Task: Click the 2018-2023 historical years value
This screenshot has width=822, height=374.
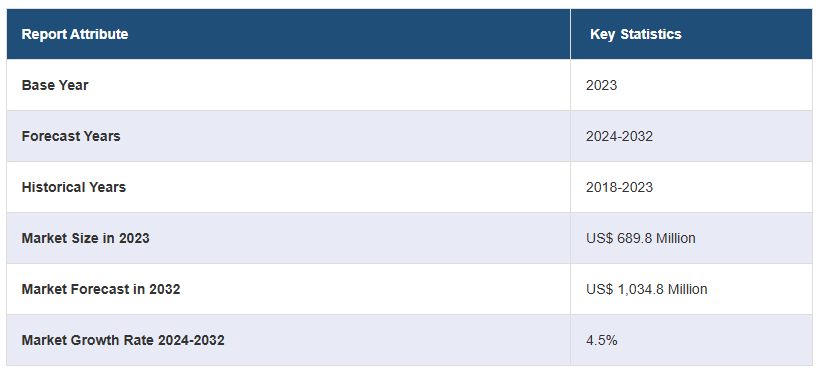Action: point(619,187)
